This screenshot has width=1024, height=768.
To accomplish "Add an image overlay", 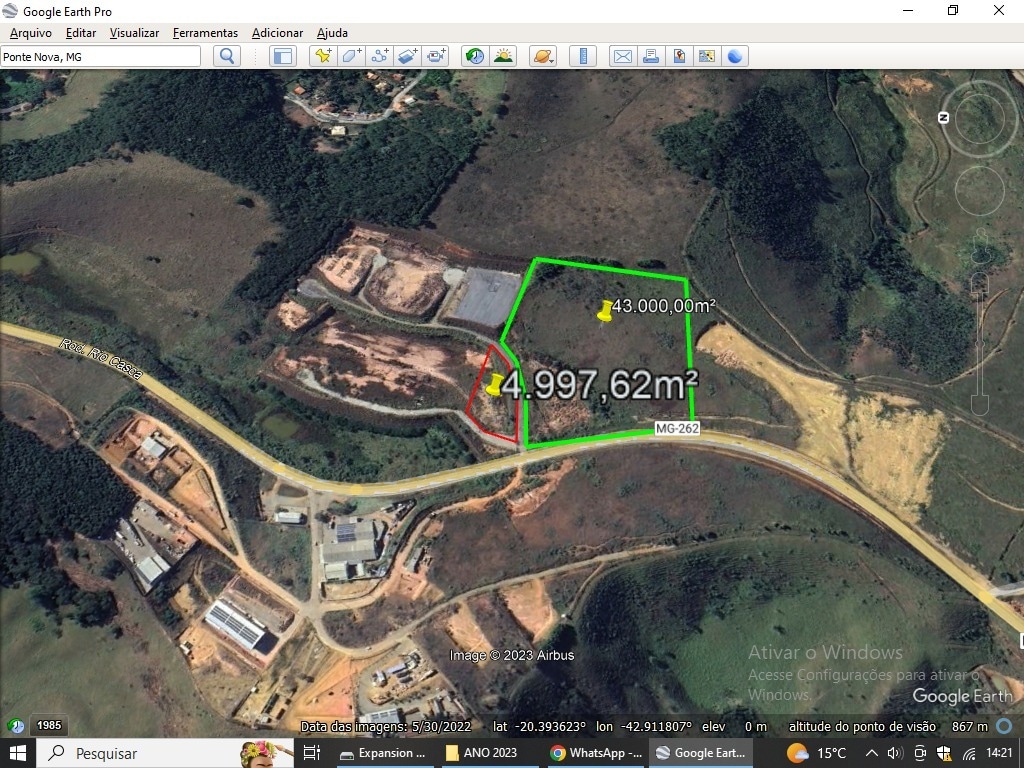I will [x=407, y=56].
